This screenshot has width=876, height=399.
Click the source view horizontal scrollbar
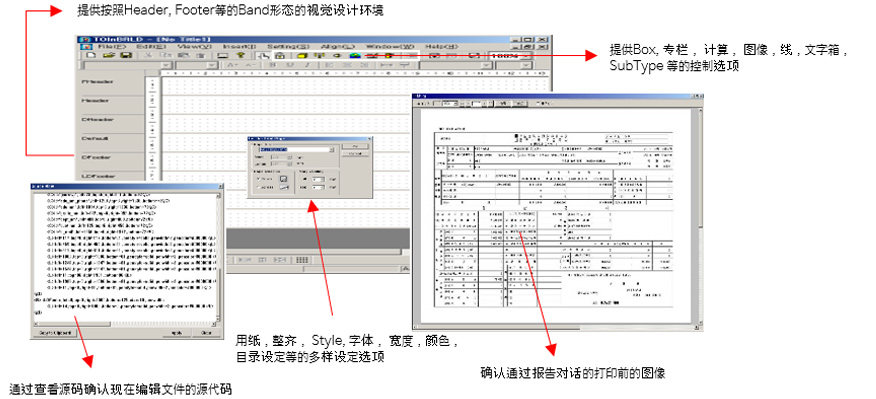(125, 324)
